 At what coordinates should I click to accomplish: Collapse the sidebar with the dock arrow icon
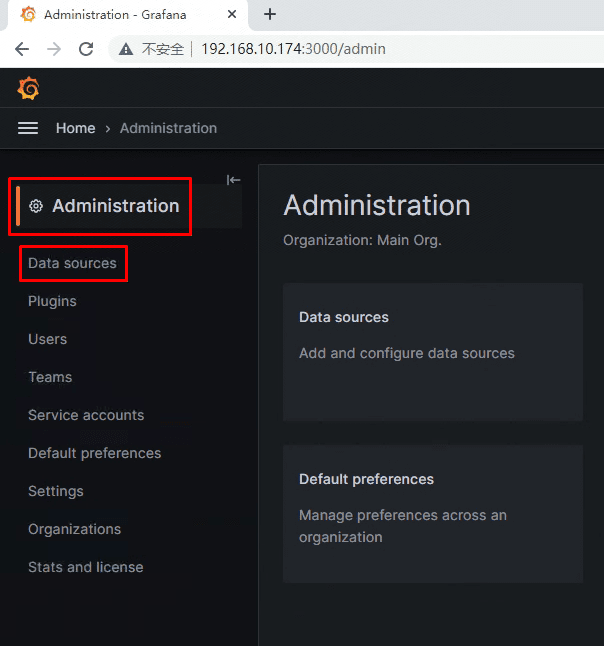pyautogui.click(x=233, y=180)
